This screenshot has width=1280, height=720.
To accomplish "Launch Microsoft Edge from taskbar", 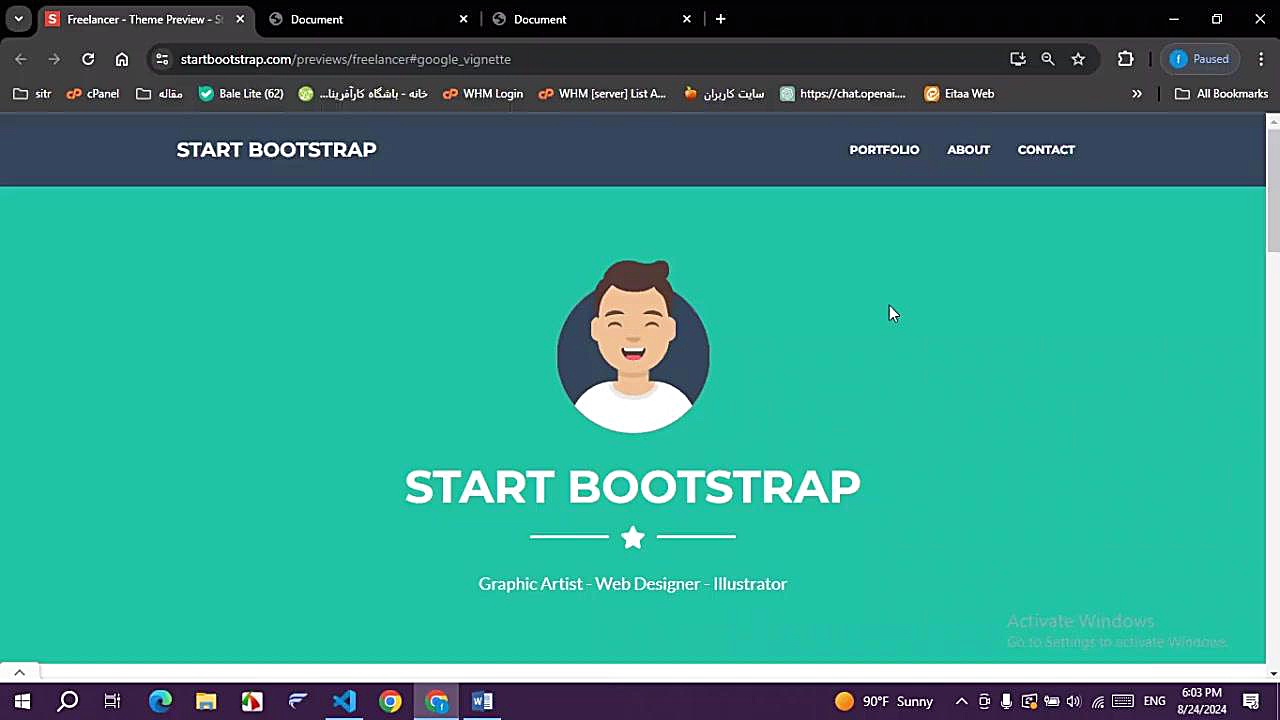I will coord(160,701).
